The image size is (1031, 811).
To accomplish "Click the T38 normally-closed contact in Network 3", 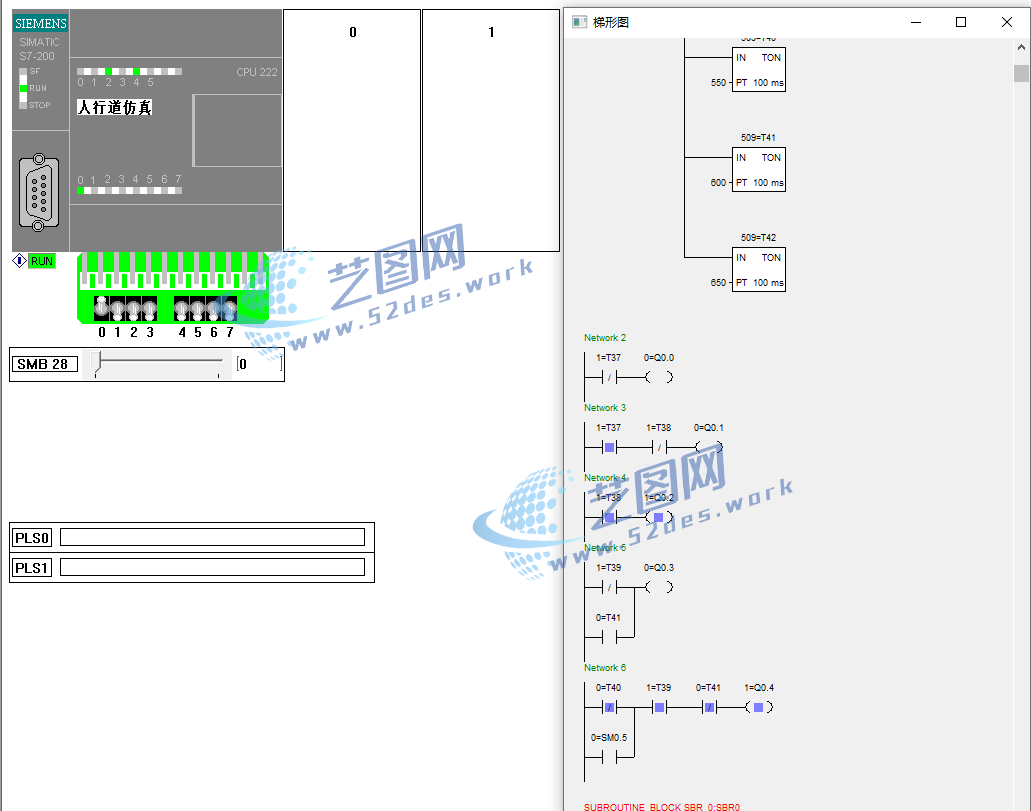I will coord(659,447).
